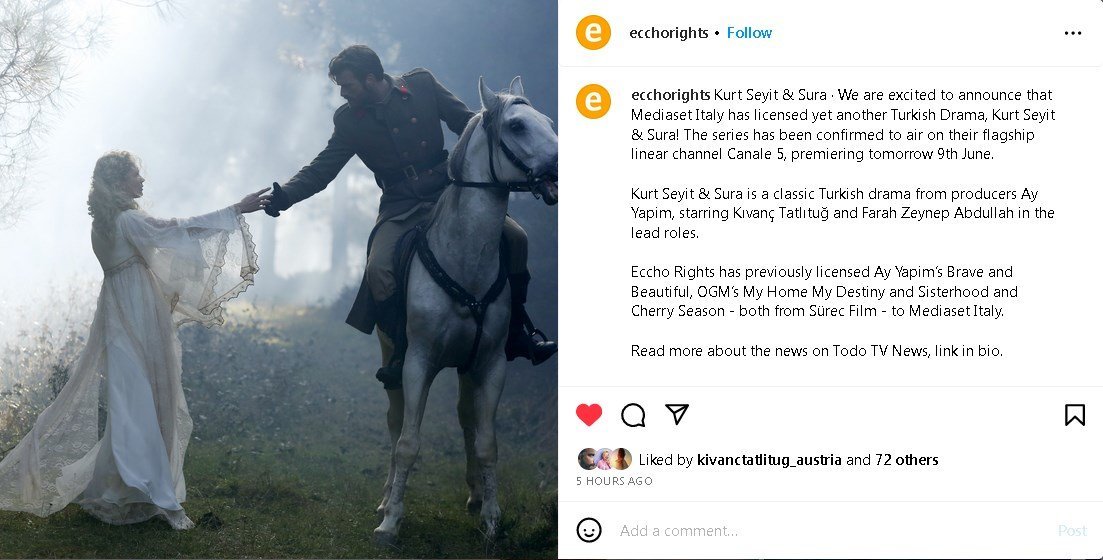This screenshot has width=1103, height=560.
Task: View the 72 others who liked
Action: (907, 459)
